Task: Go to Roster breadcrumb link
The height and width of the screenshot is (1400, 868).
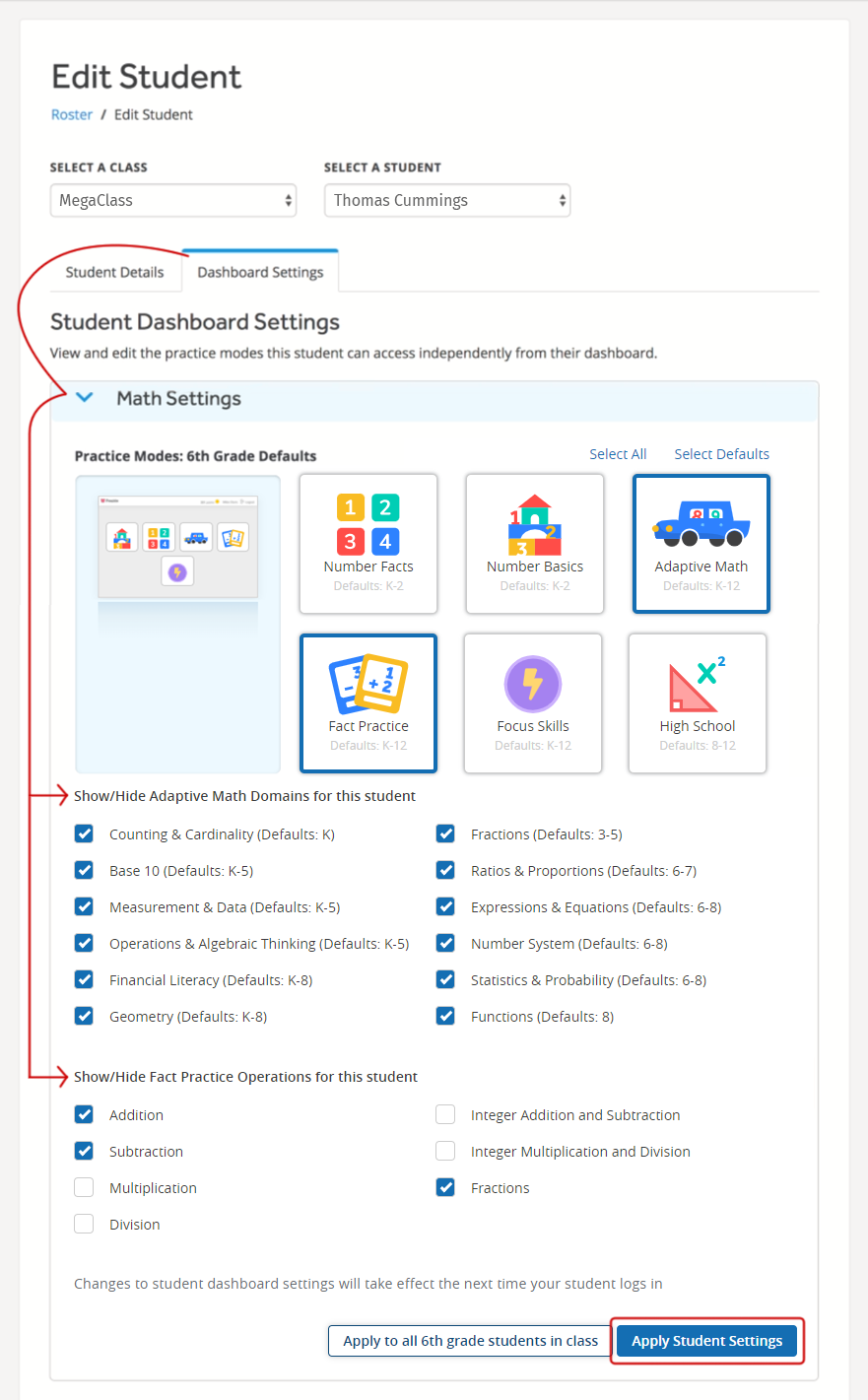Action: pyautogui.click(x=72, y=115)
